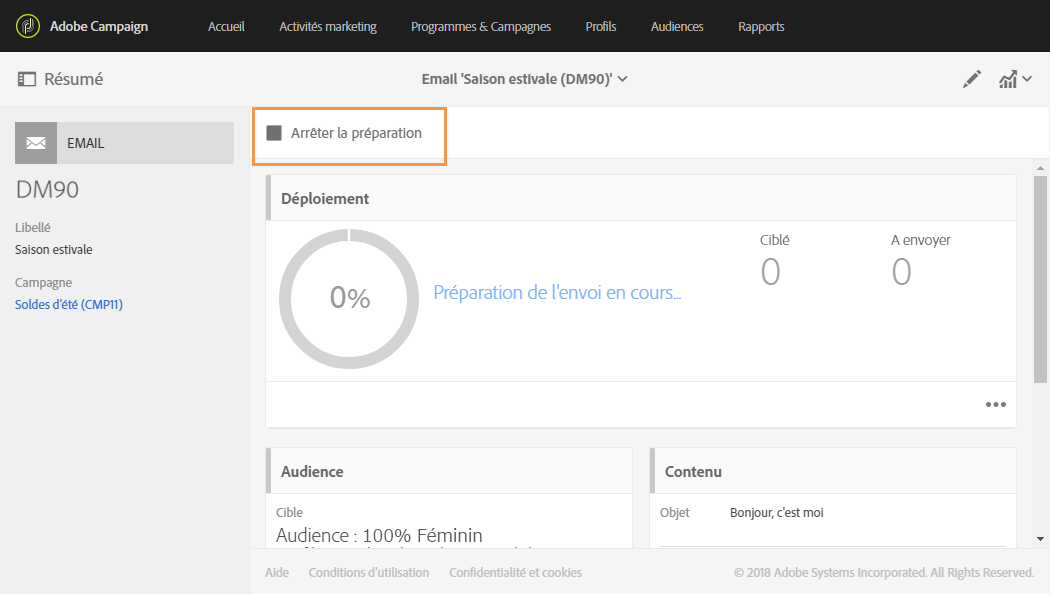Click the Campagne field label
The image size is (1050, 594).
(44, 283)
